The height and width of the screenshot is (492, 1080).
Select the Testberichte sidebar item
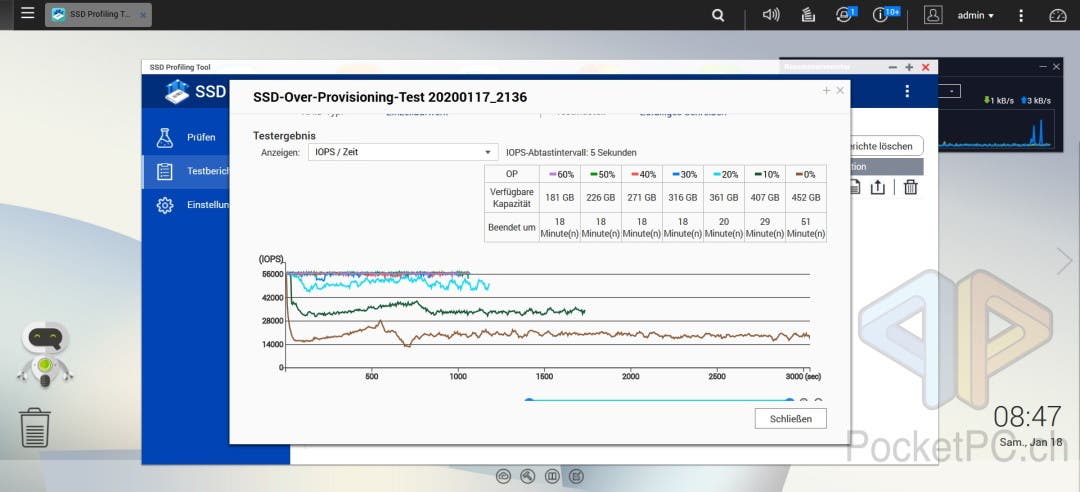coord(186,172)
